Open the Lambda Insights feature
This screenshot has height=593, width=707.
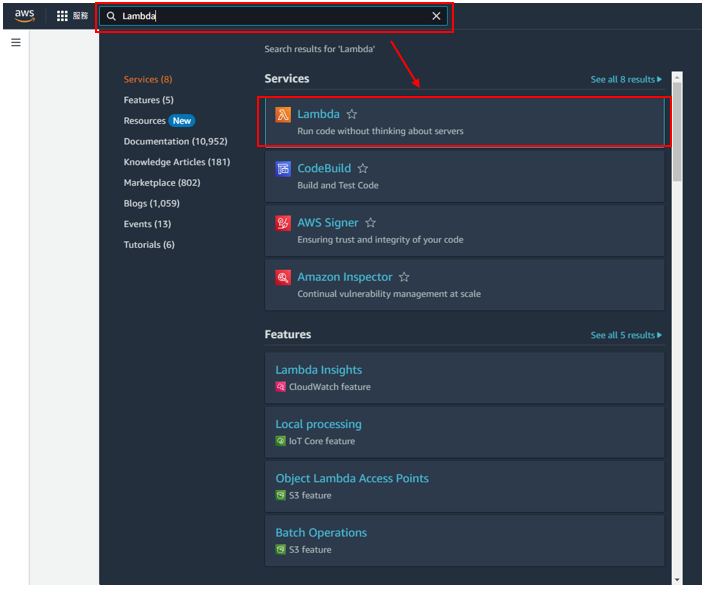(318, 370)
